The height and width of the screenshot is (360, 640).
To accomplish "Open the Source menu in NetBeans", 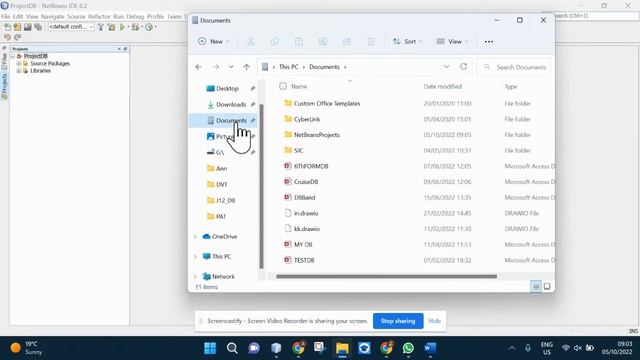I will coord(76,16).
